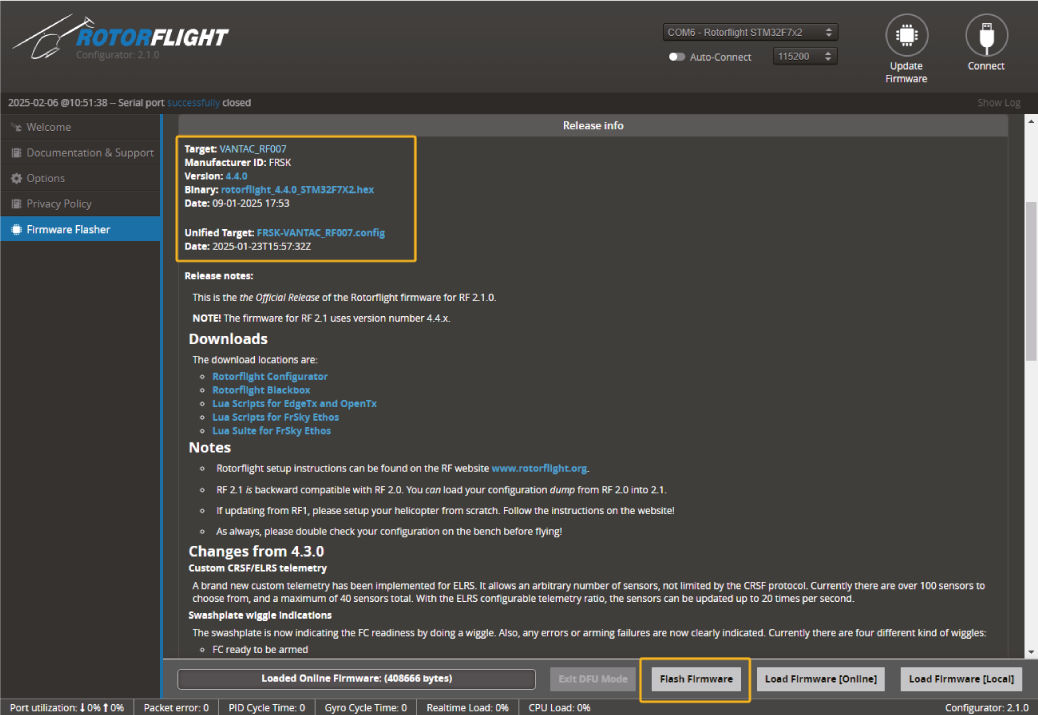Click the Connect USB icon
Screen dimensions: 1038x715
[x=985, y=36]
